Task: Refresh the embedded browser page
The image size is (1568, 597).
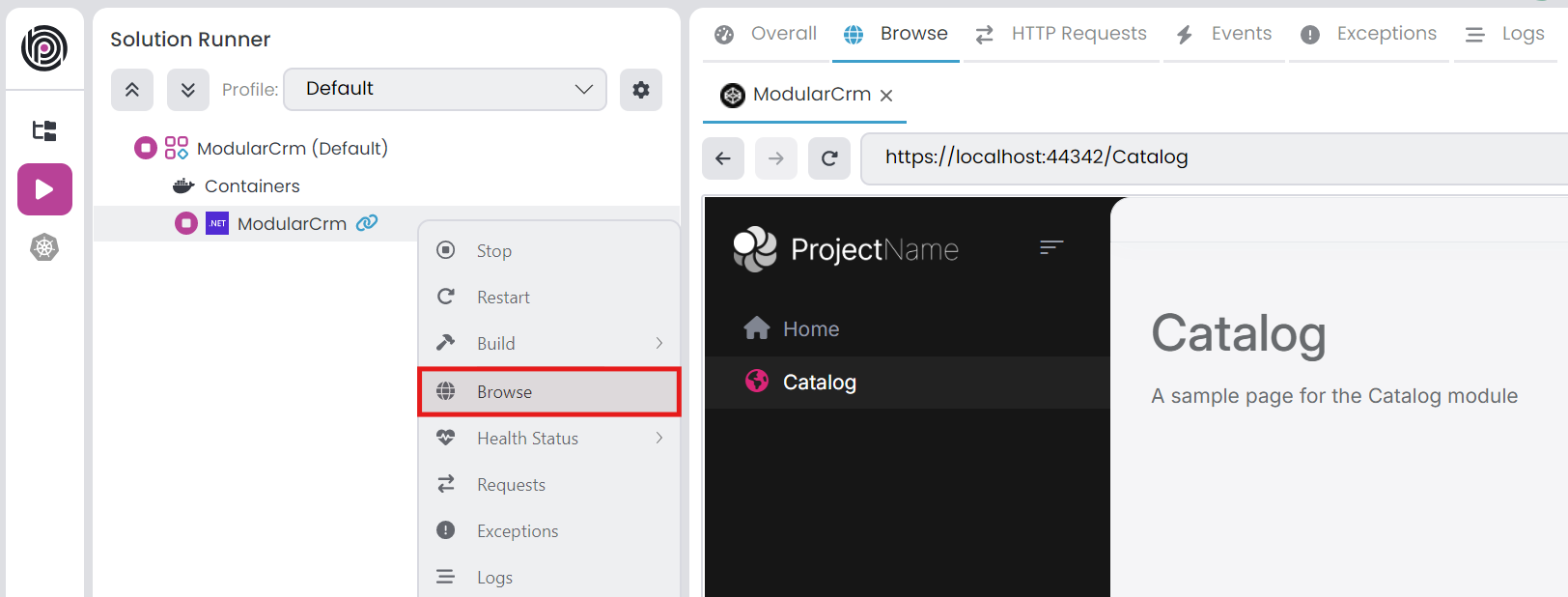Action: click(x=828, y=157)
